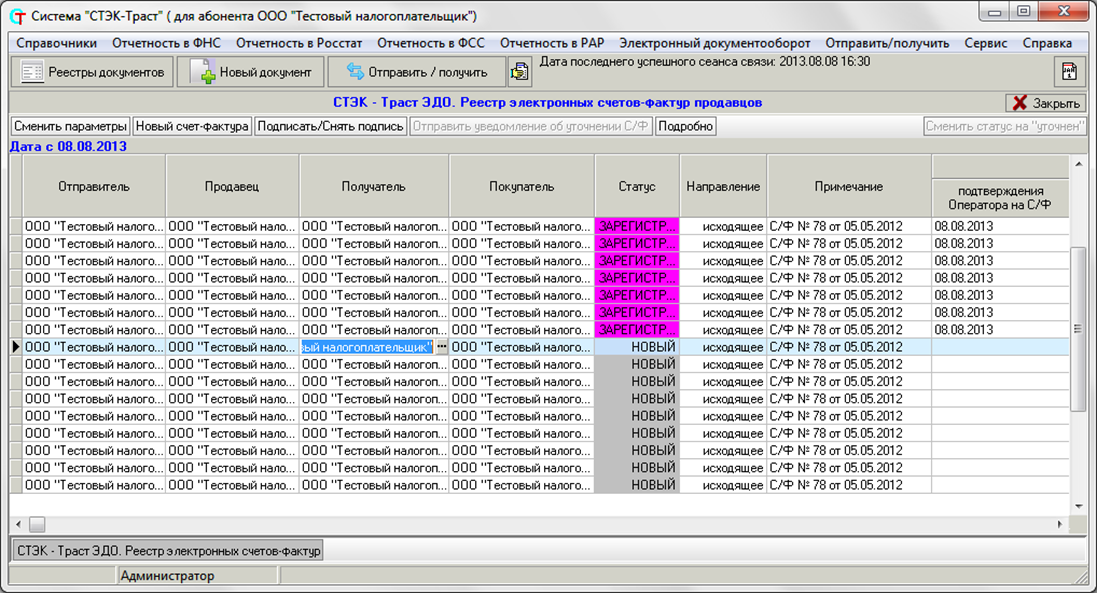Screen dimensions: 1097x593
Task: Click the Дата с 08.08.2013 label
Action: (x=68, y=147)
